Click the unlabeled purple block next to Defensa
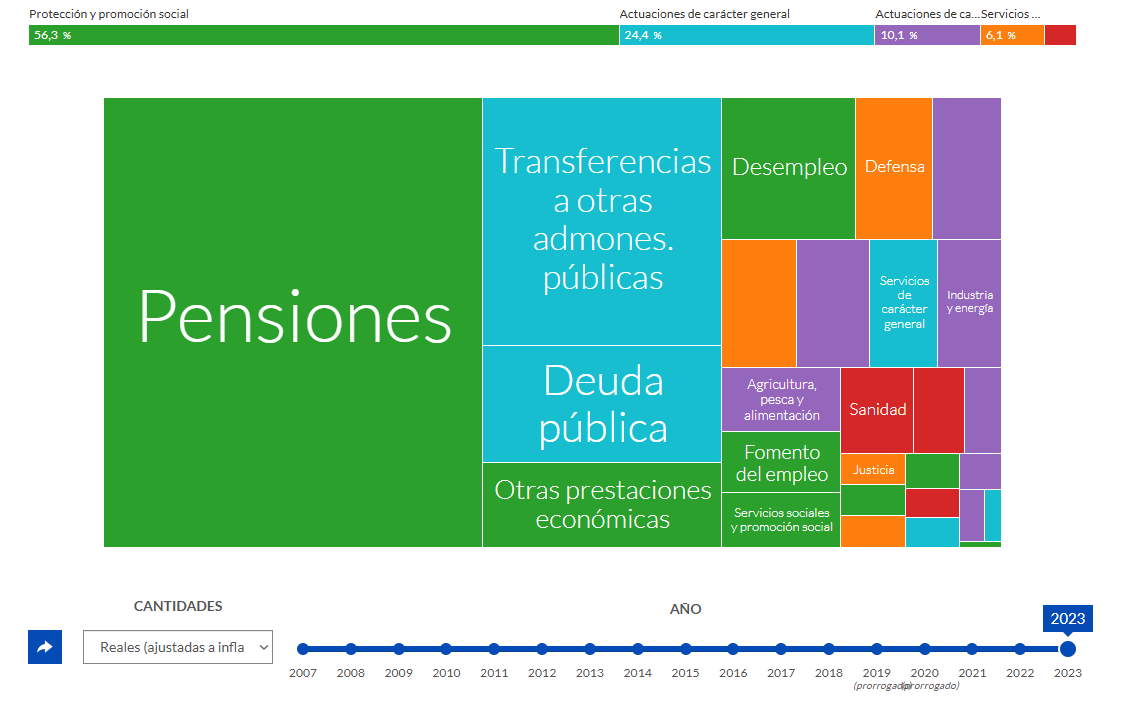The width and height of the screenshot is (1139, 706). 967,169
